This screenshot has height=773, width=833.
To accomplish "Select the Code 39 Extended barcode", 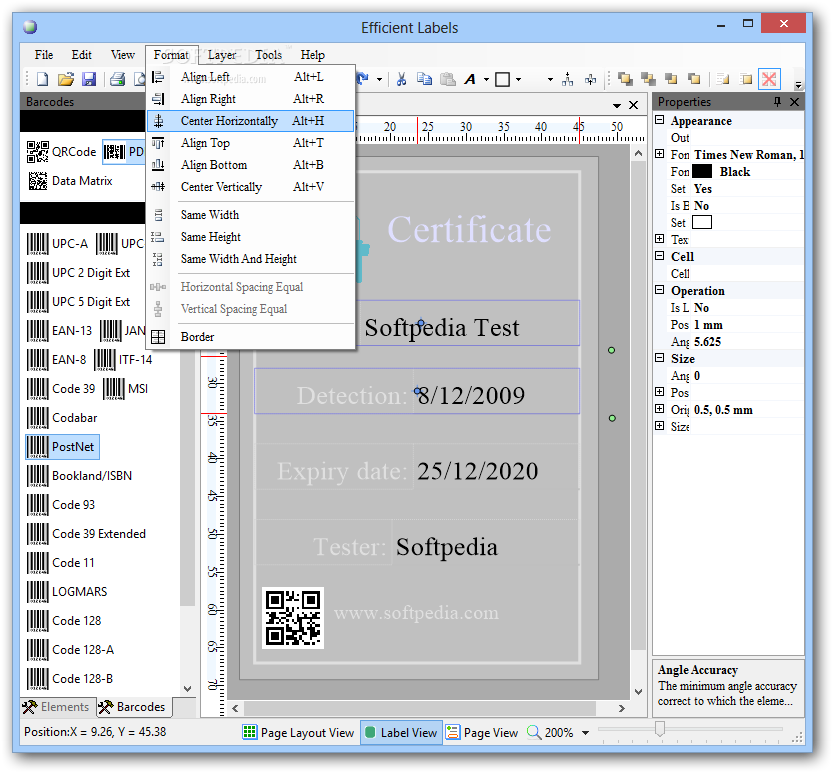I will [86, 534].
